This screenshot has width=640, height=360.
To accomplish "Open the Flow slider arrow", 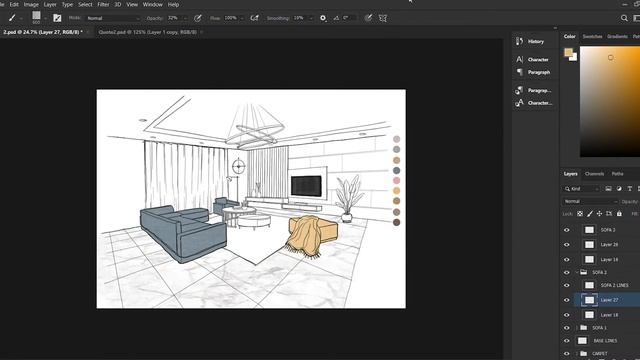I will [242, 18].
